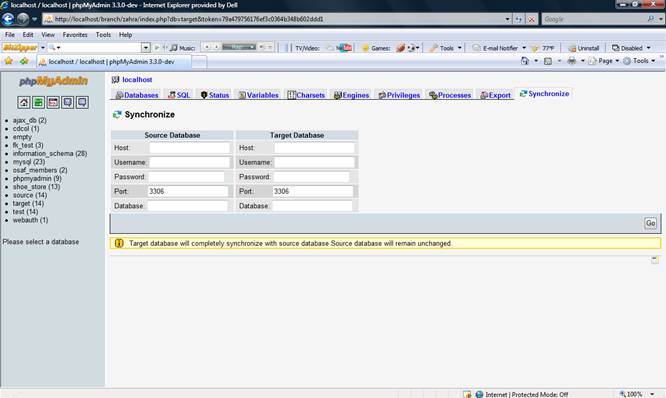Click the IE Home icon in command bar
Viewport: 666px width, 398px height.
[525, 61]
